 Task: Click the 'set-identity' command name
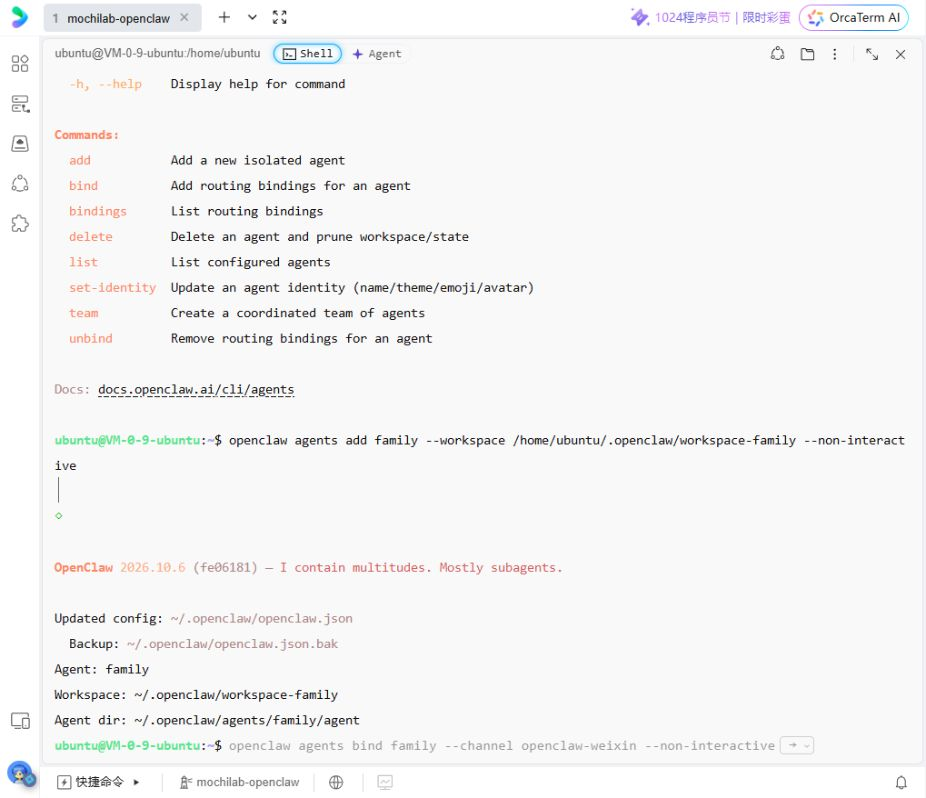click(x=112, y=288)
